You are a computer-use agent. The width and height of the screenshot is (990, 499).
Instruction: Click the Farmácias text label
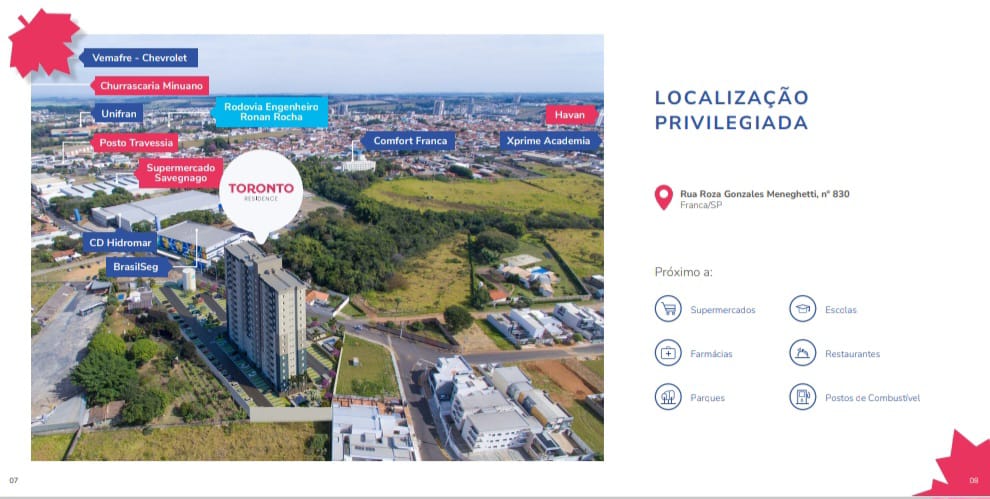tap(712, 354)
